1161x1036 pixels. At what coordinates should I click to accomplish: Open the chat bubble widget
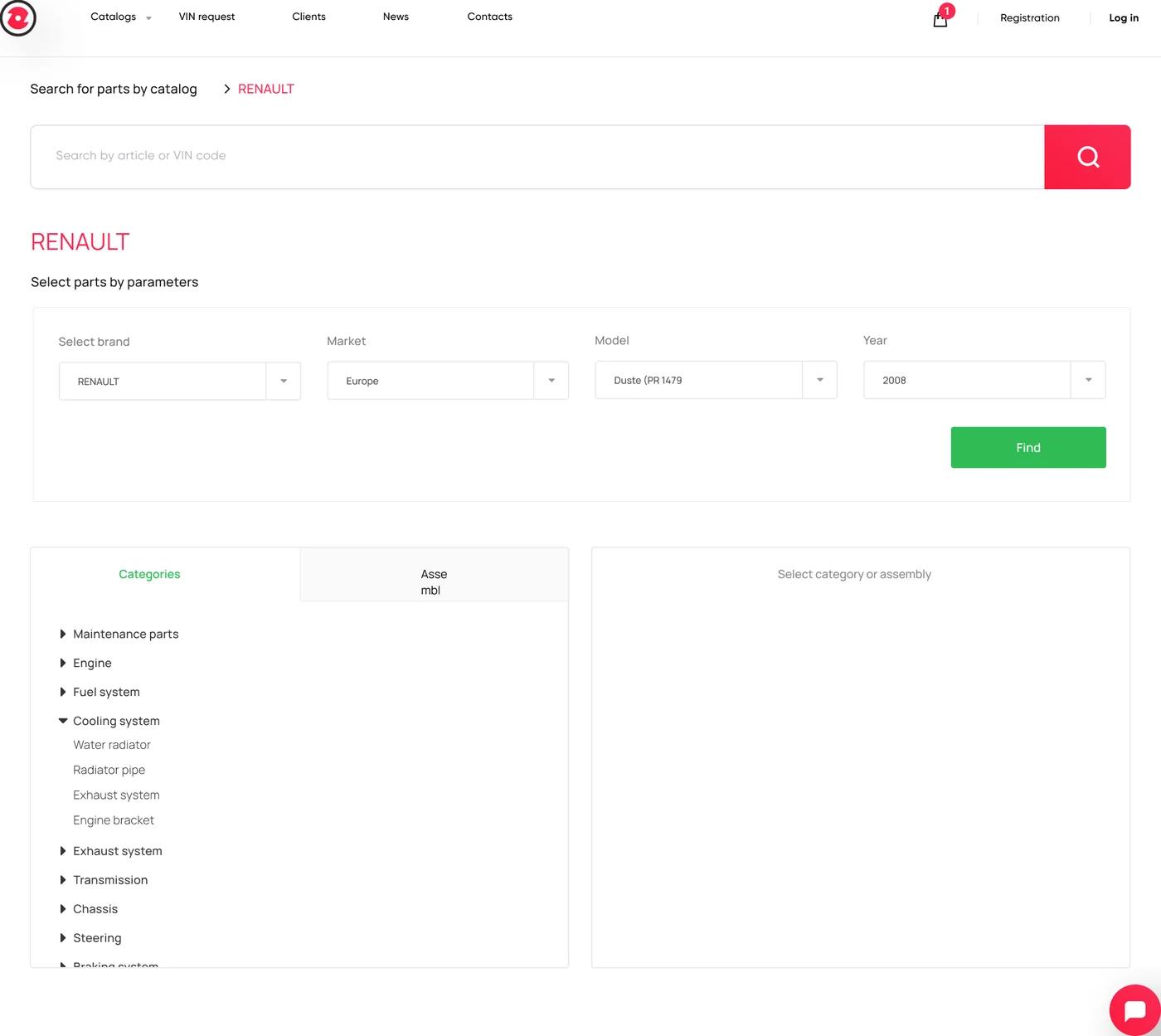coord(1135,1010)
